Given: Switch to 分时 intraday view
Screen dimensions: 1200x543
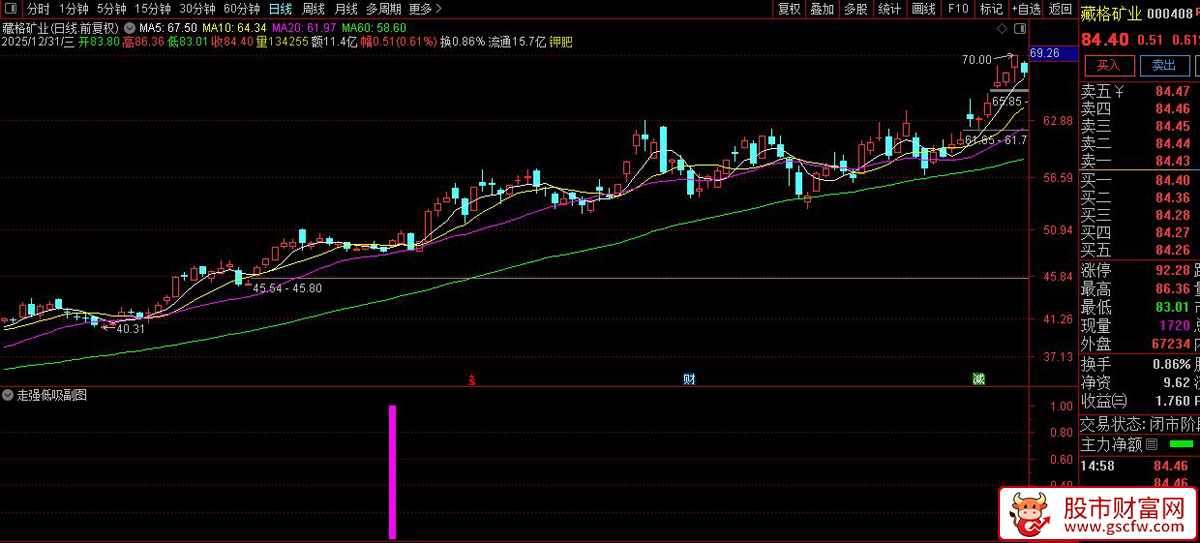Looking at the screenshot, I should tap(38, 9).
